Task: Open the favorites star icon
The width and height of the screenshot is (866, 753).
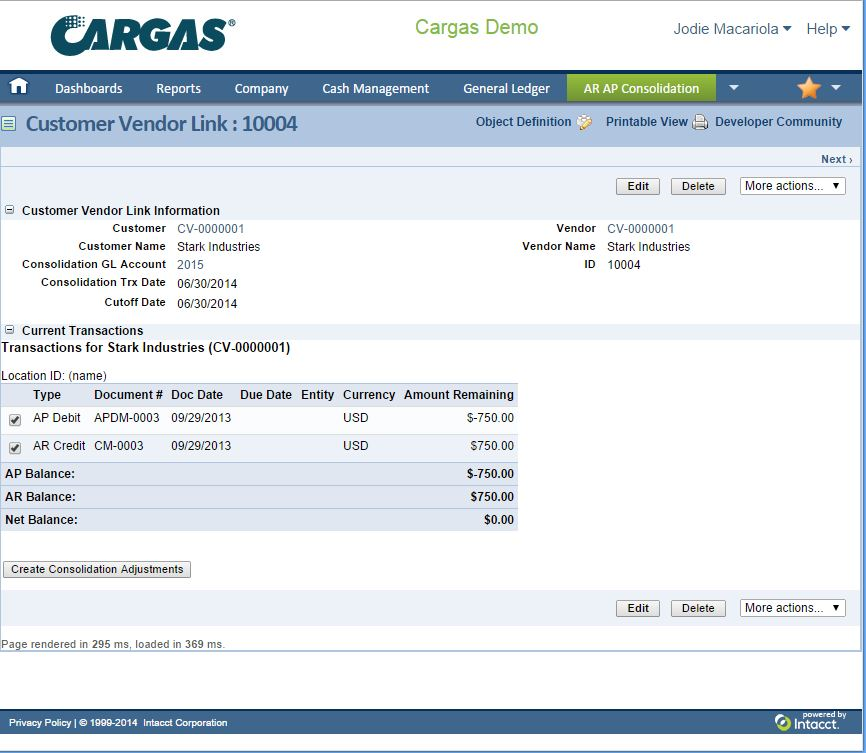Action: coord(808,88)
